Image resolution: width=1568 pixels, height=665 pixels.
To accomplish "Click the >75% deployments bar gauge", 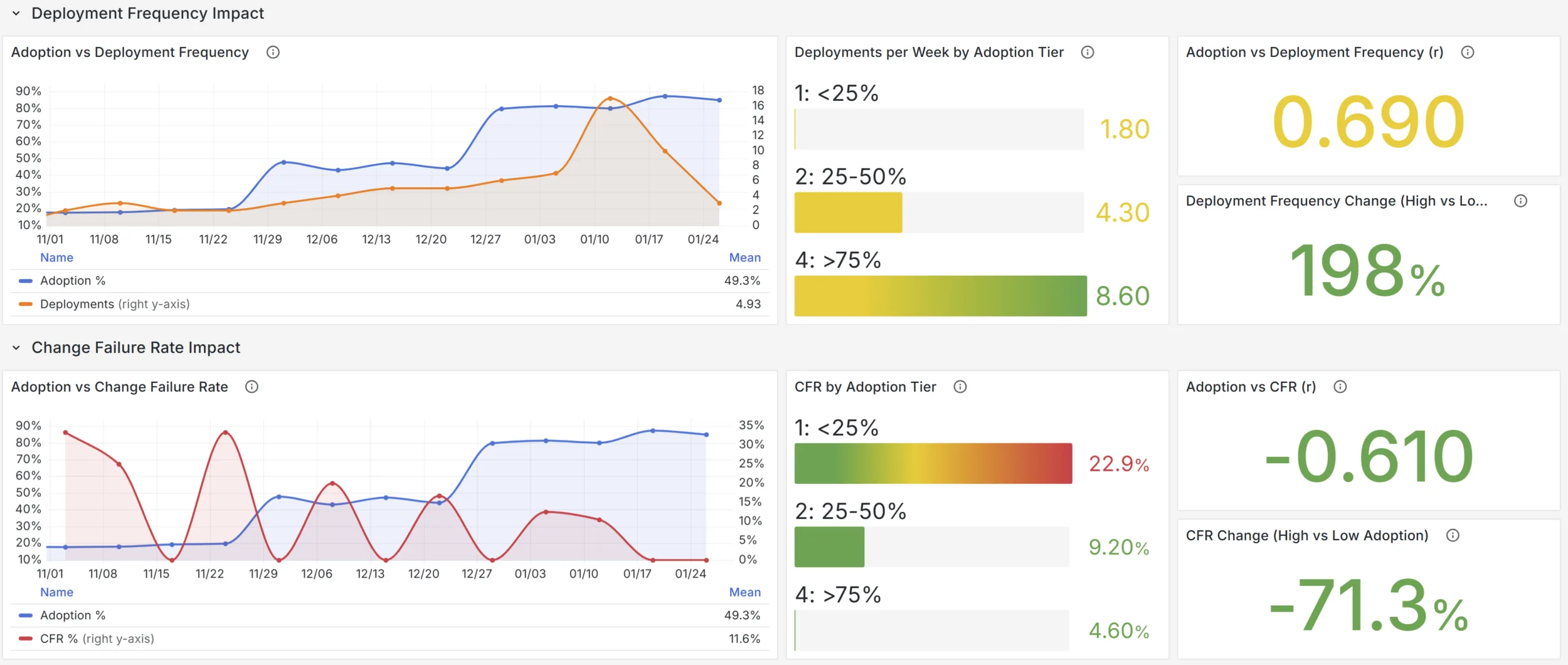I will click(x=940, y=296).
